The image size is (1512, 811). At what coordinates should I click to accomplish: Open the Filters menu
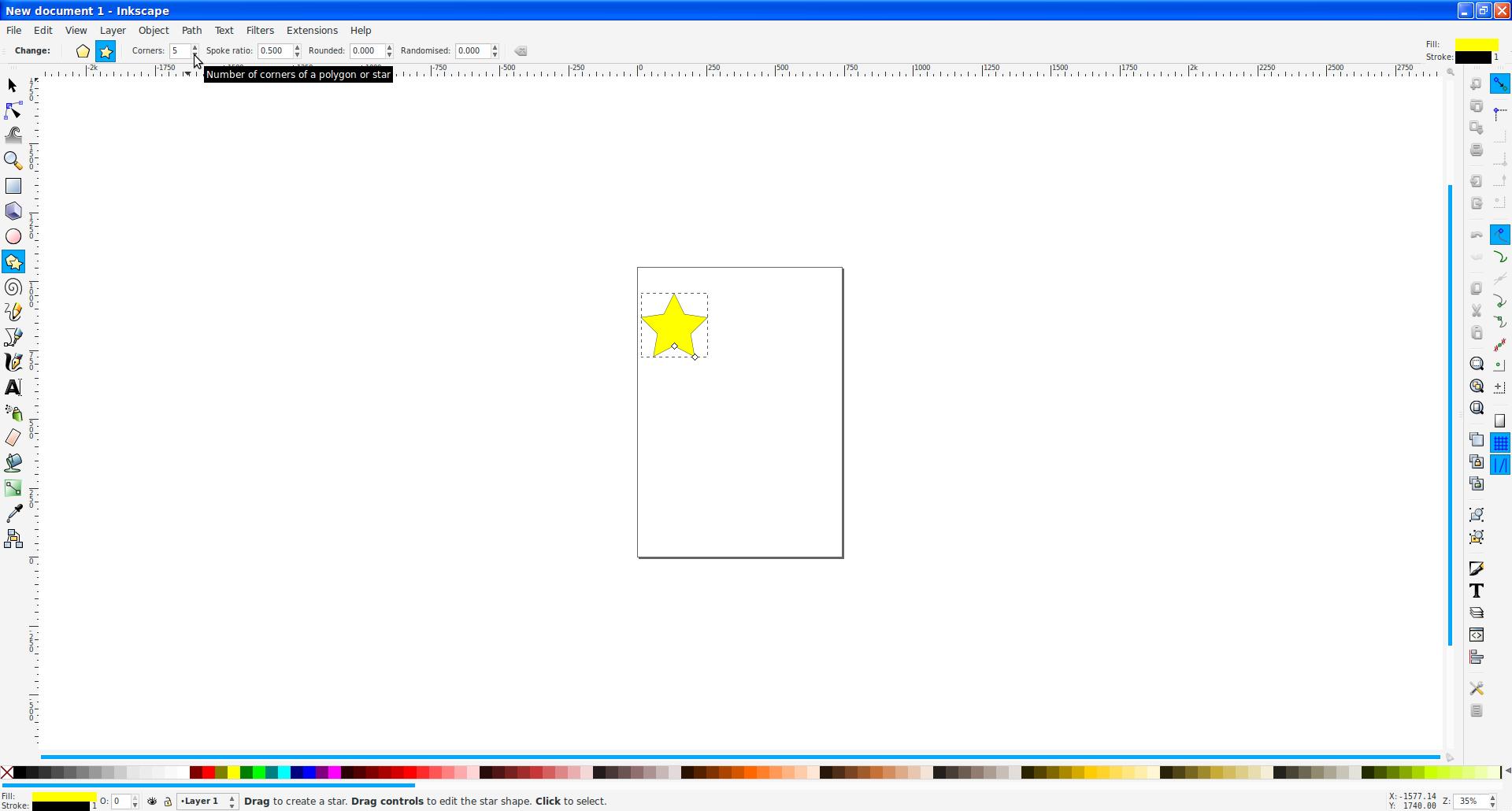(260, 31)
